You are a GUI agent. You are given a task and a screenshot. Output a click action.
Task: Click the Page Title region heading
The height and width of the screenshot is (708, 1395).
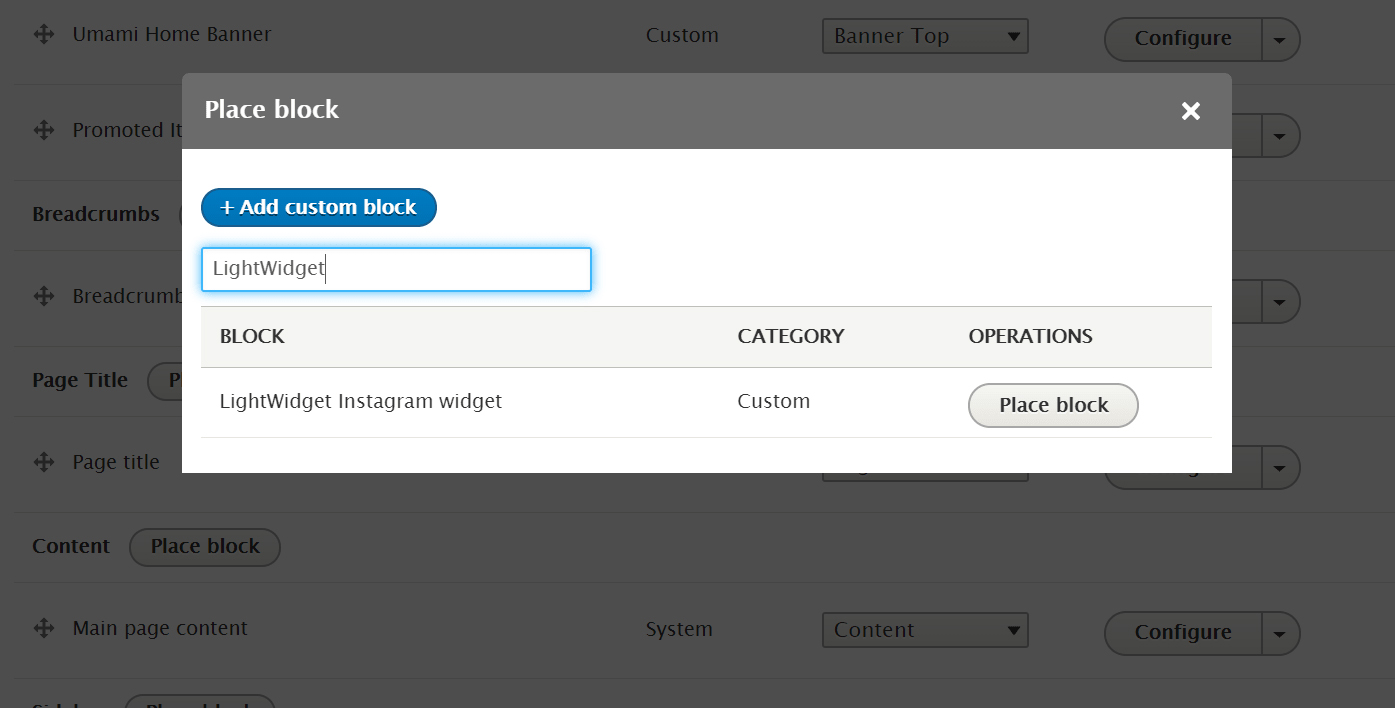(80, 380)
